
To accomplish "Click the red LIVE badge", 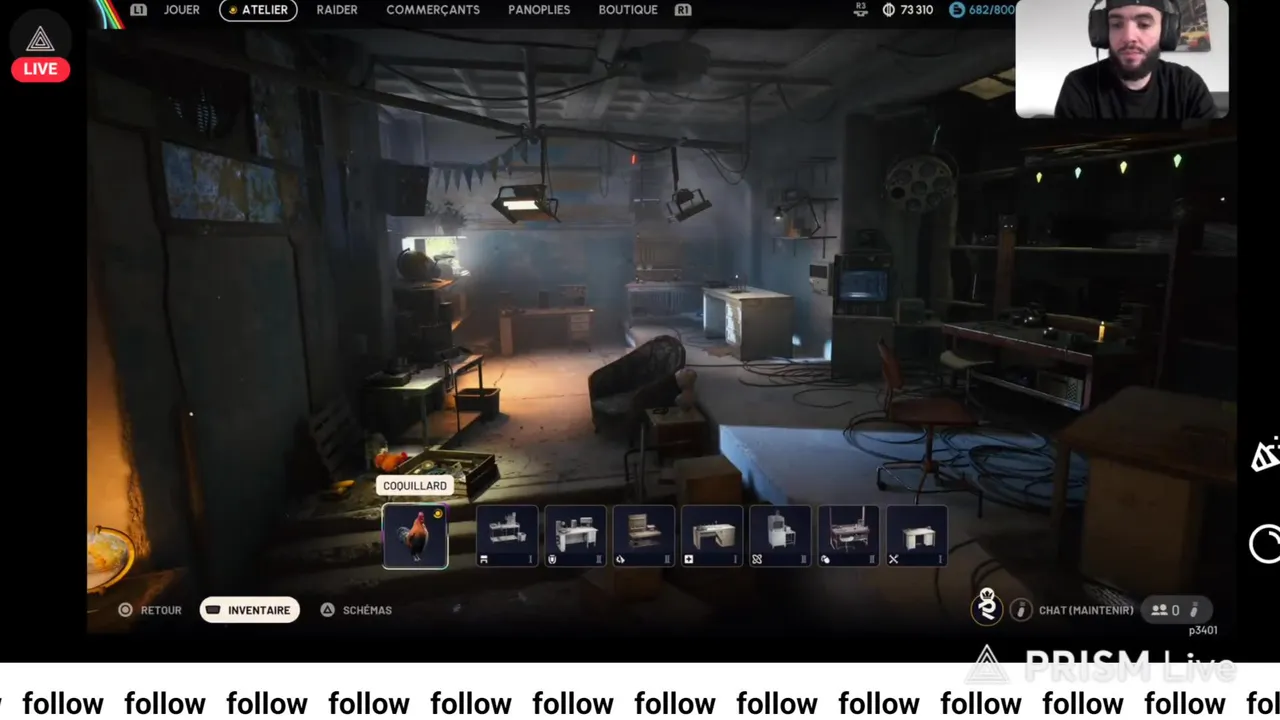I will [40, 69].
